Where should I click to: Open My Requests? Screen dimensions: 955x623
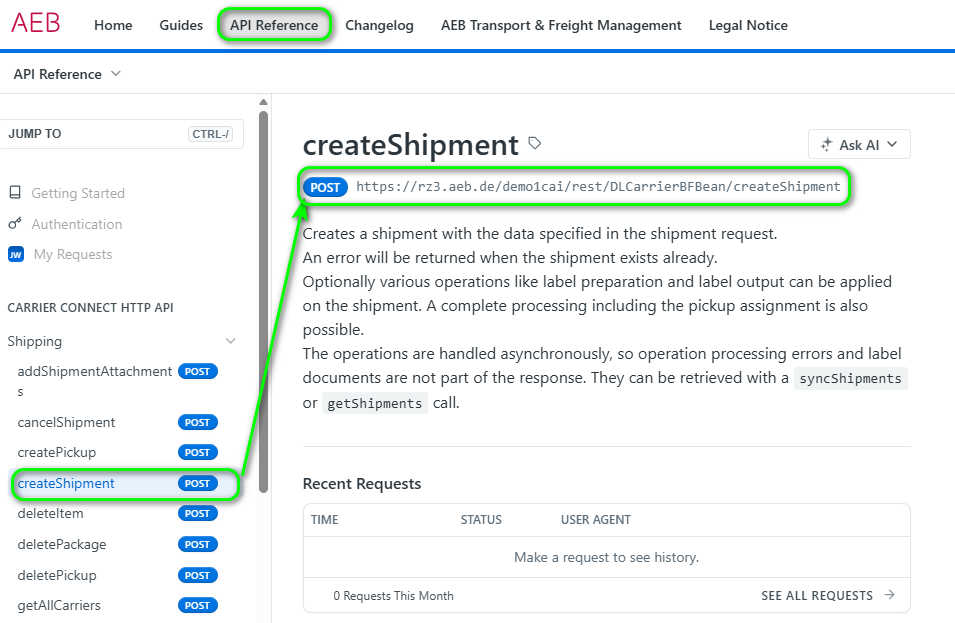(x=73, y=254)
